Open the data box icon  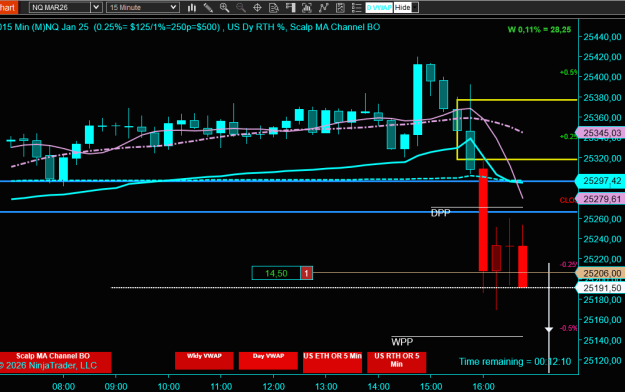(274, 7)
